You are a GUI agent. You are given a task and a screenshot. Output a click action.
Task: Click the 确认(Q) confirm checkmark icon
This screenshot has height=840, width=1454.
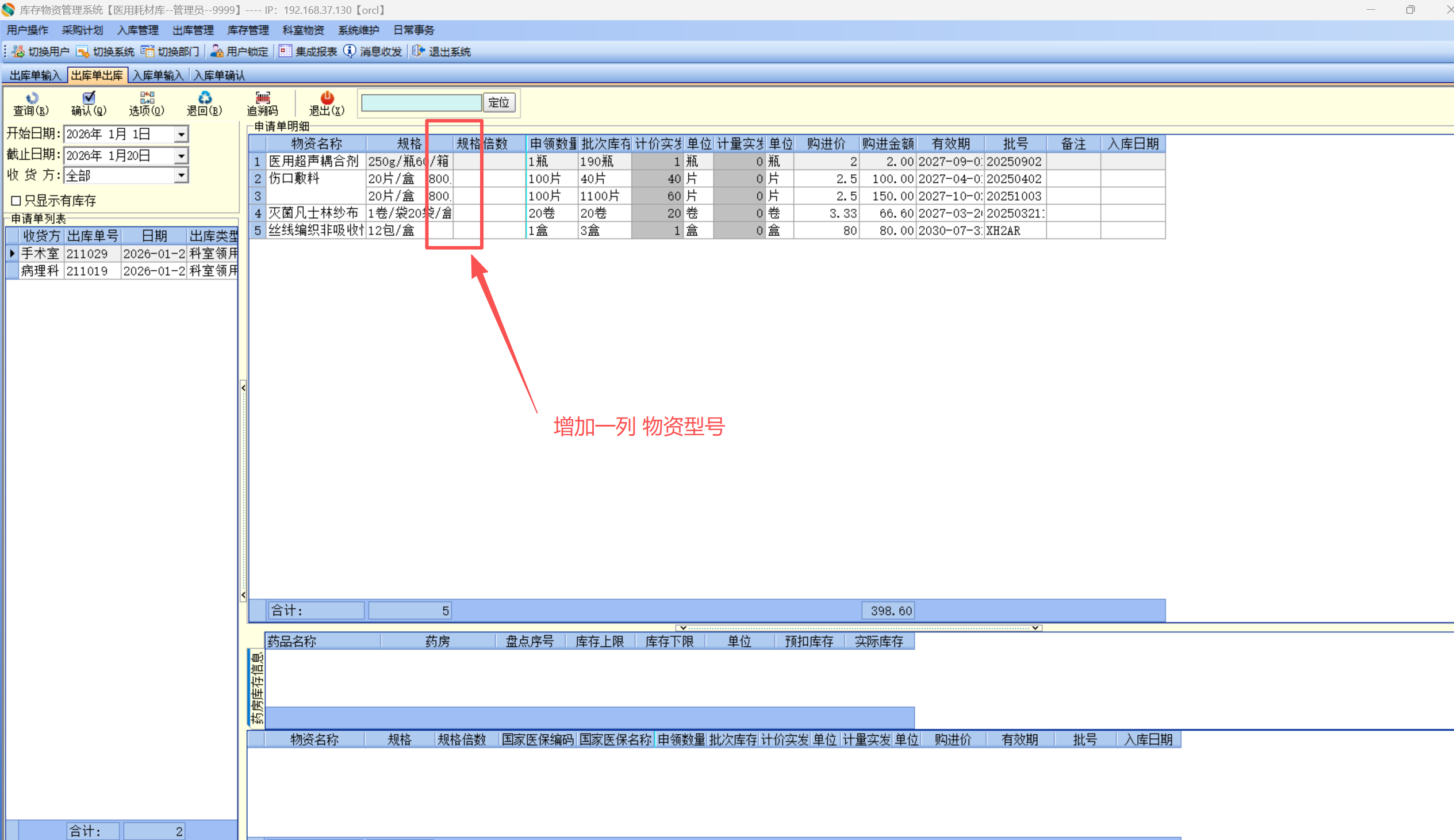(x=89, y=98)
